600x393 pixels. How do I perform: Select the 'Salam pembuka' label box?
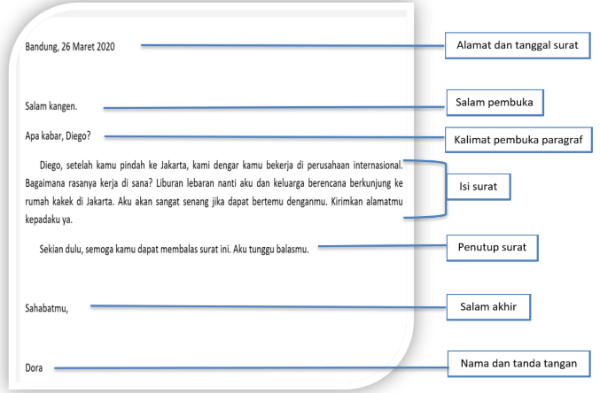(495, 103)
